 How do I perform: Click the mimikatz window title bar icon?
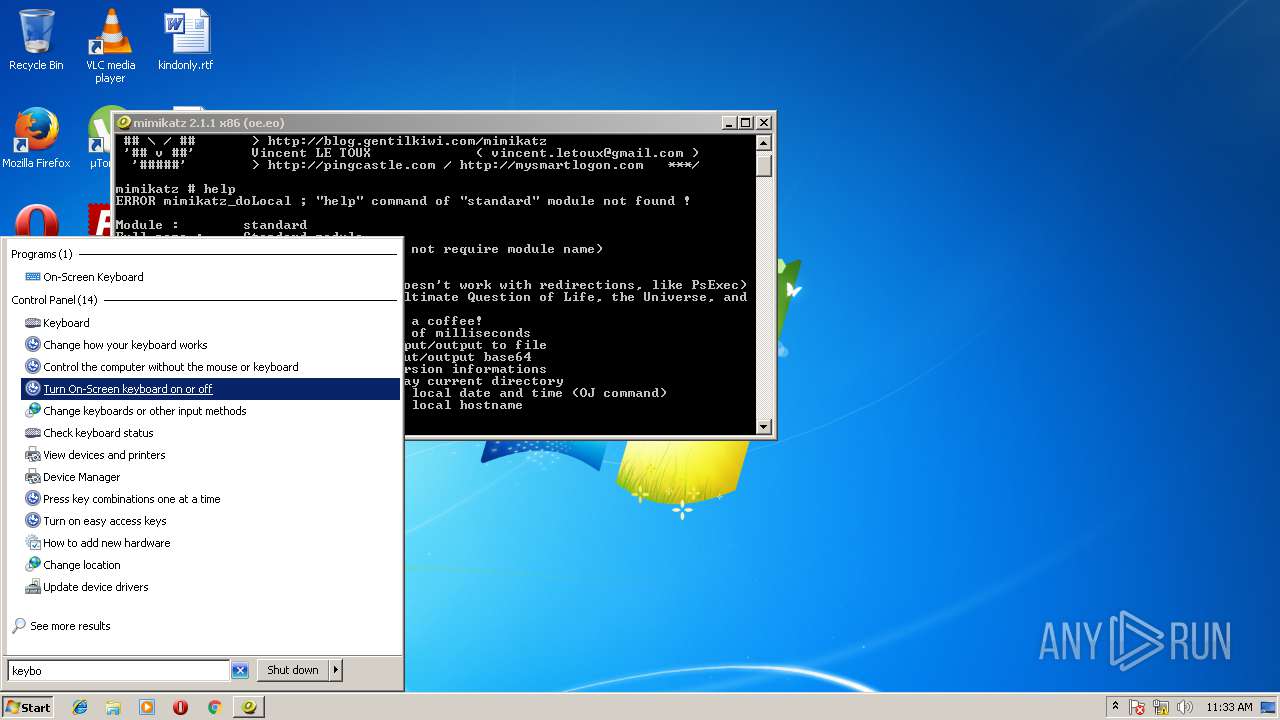(124, 122)
